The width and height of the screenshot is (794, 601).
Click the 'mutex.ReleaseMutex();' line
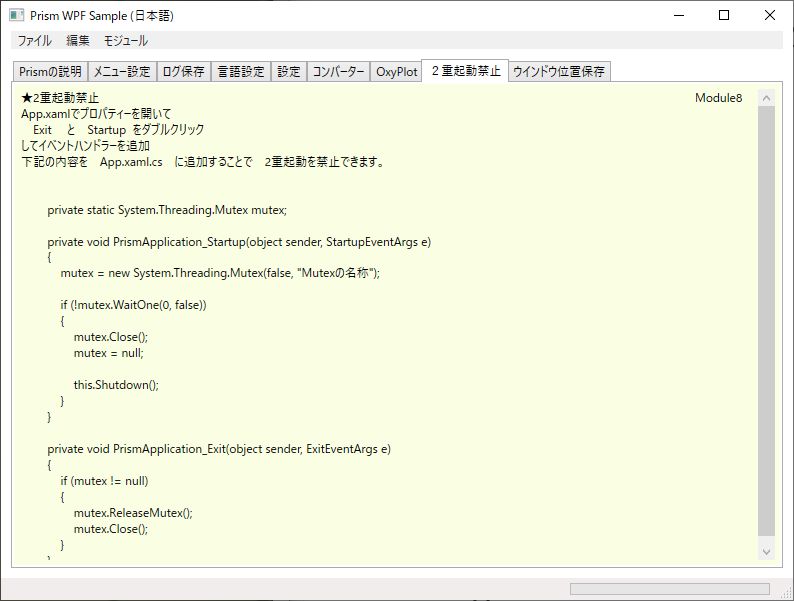point(133,513)
